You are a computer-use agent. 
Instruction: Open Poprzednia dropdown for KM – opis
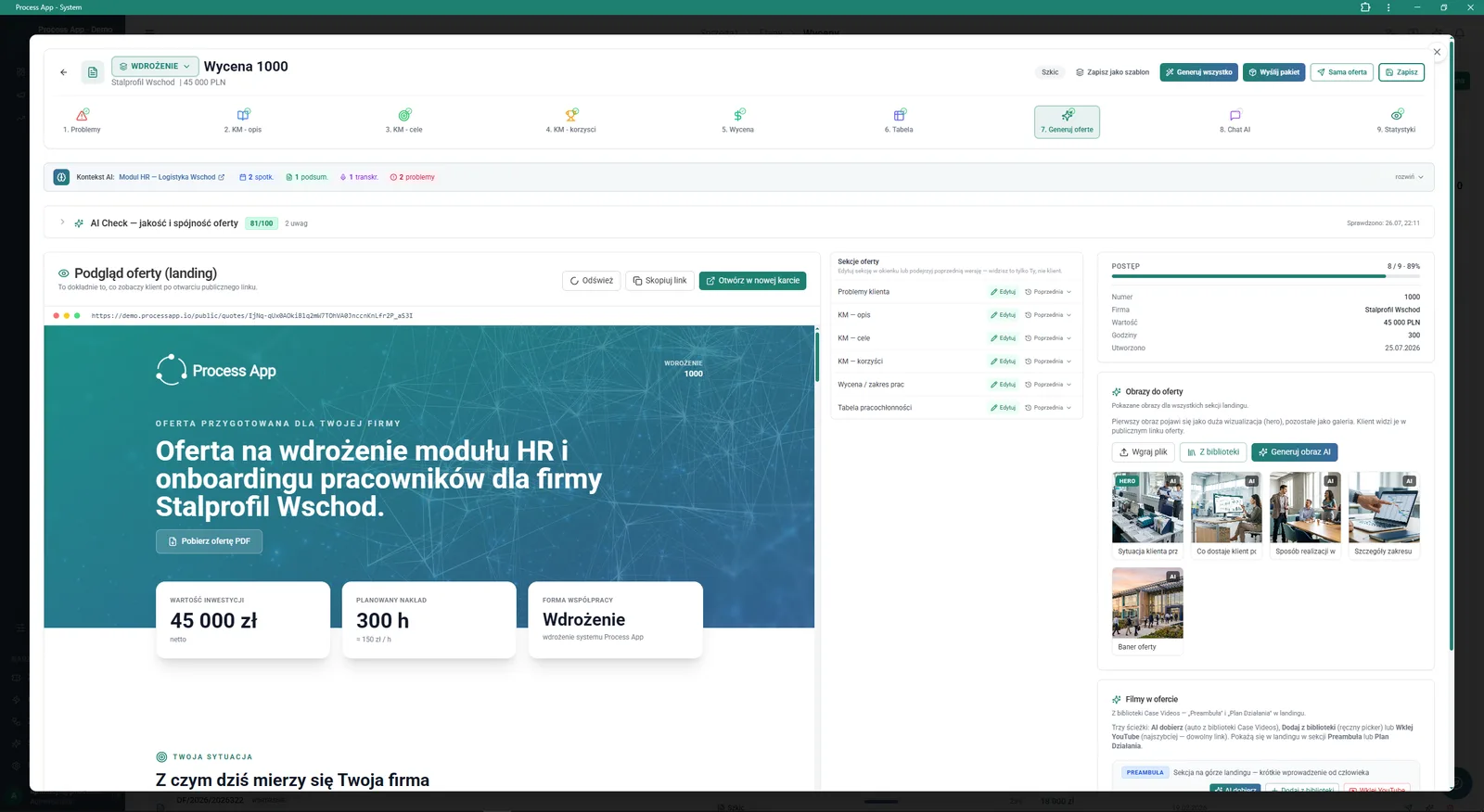(1048, 315)
